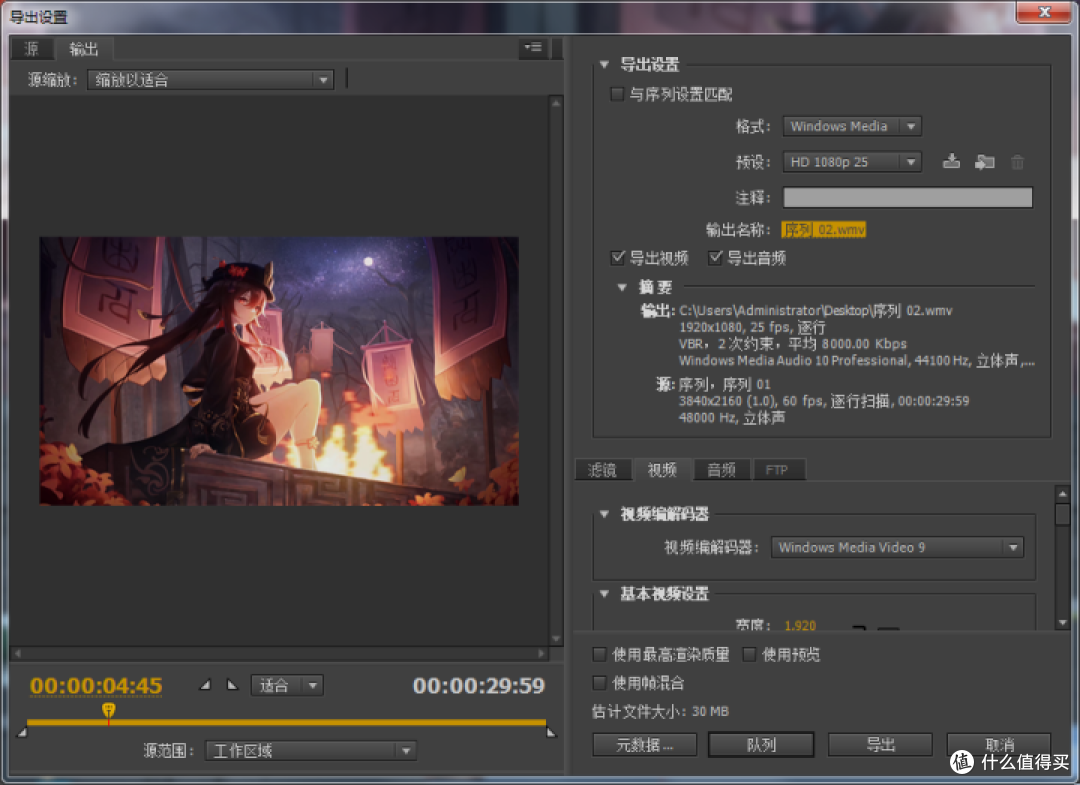Click the Export button
The image size is (1080, 785).
880,744
